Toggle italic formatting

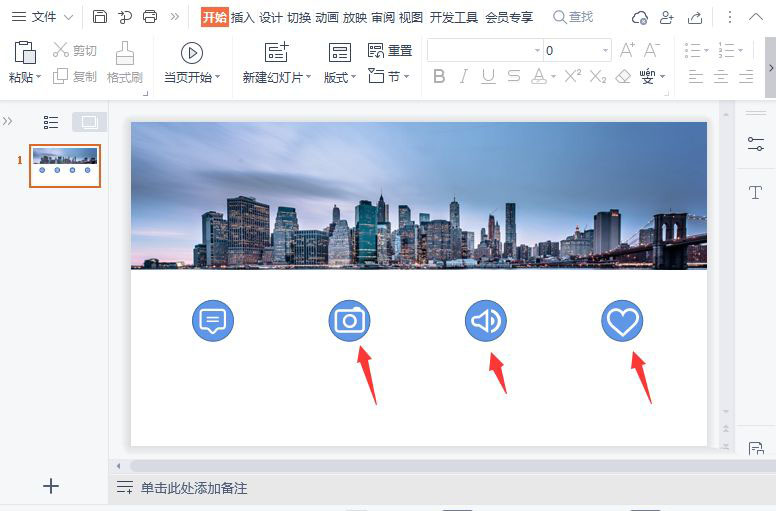pos(464,76)
